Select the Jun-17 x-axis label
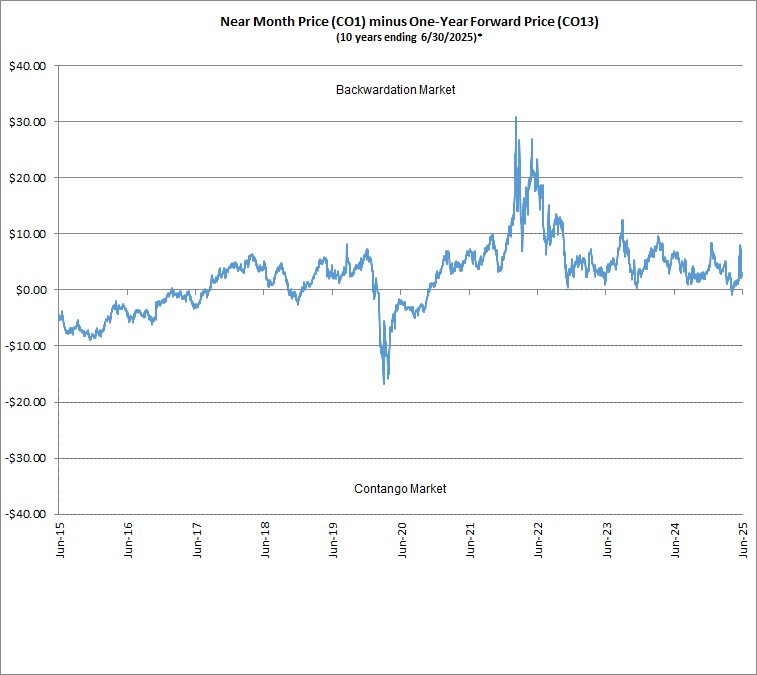 tap(196, 540)
